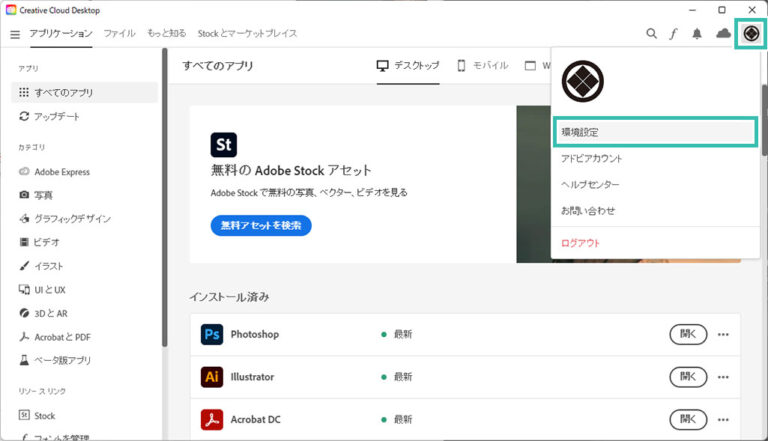Open more options for Acrobat DC
The width and height of the screenshot is (768, 441).
point(723,419)
